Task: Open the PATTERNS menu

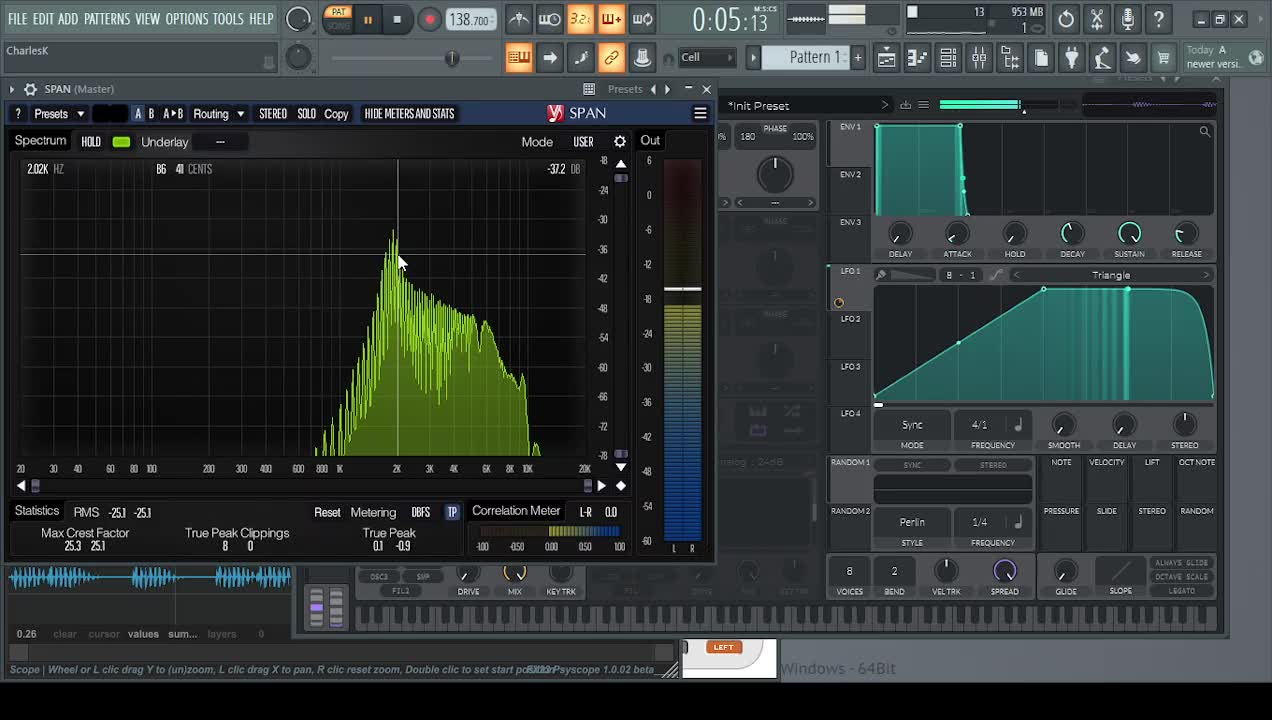Action: coord(106,19)
